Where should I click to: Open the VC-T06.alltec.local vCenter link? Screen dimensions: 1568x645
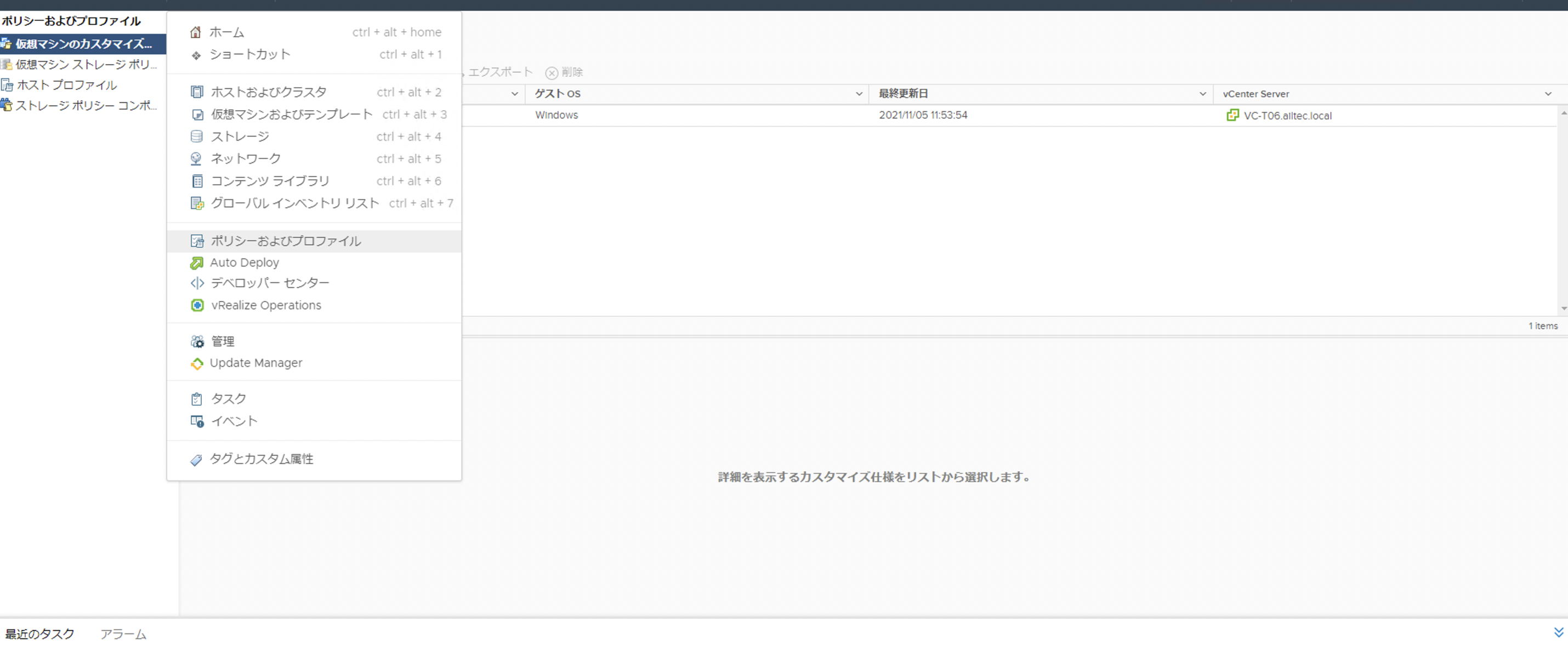point(1287,115)
